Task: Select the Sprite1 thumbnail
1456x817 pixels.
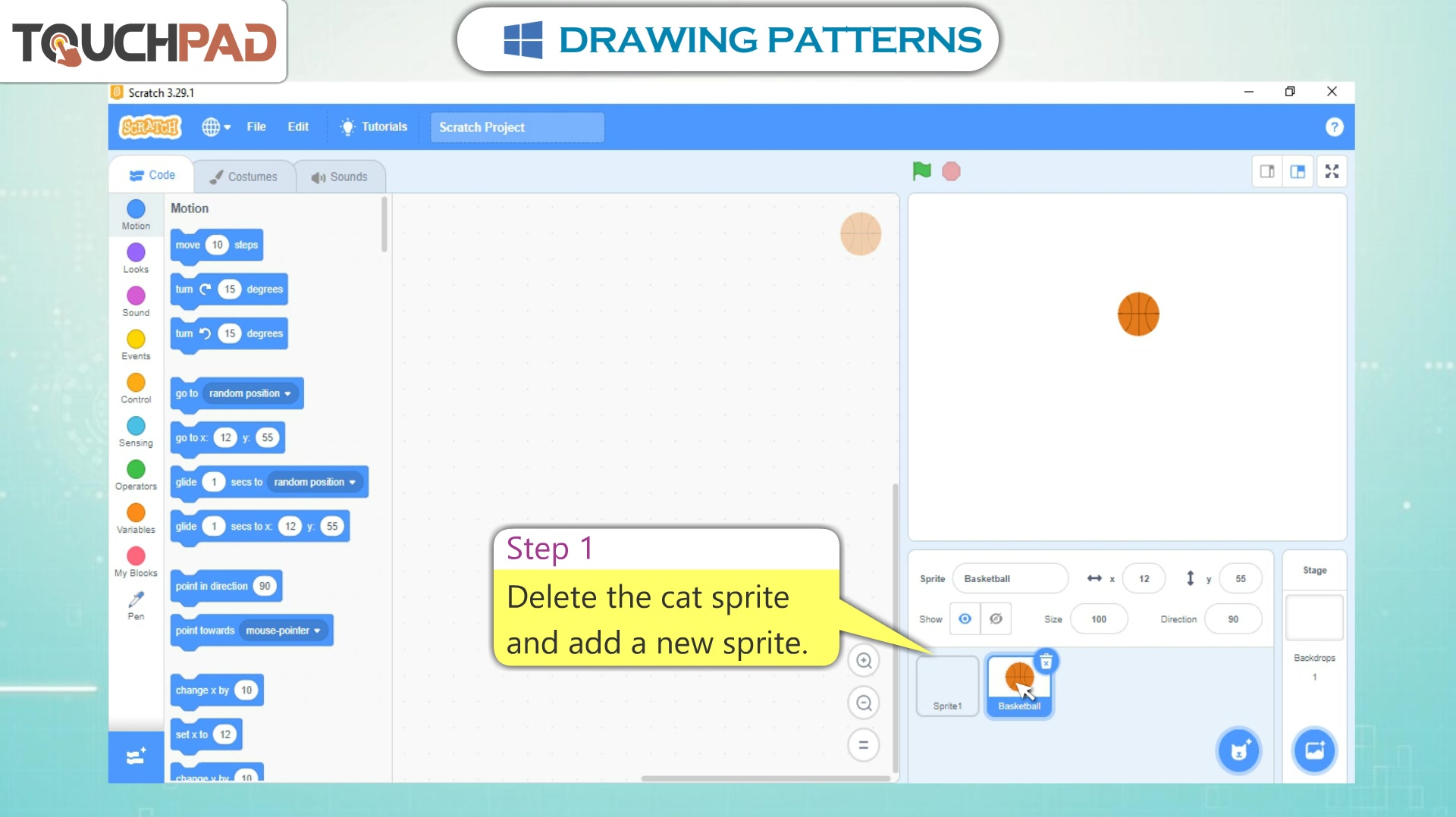Action: coord(947,686)
